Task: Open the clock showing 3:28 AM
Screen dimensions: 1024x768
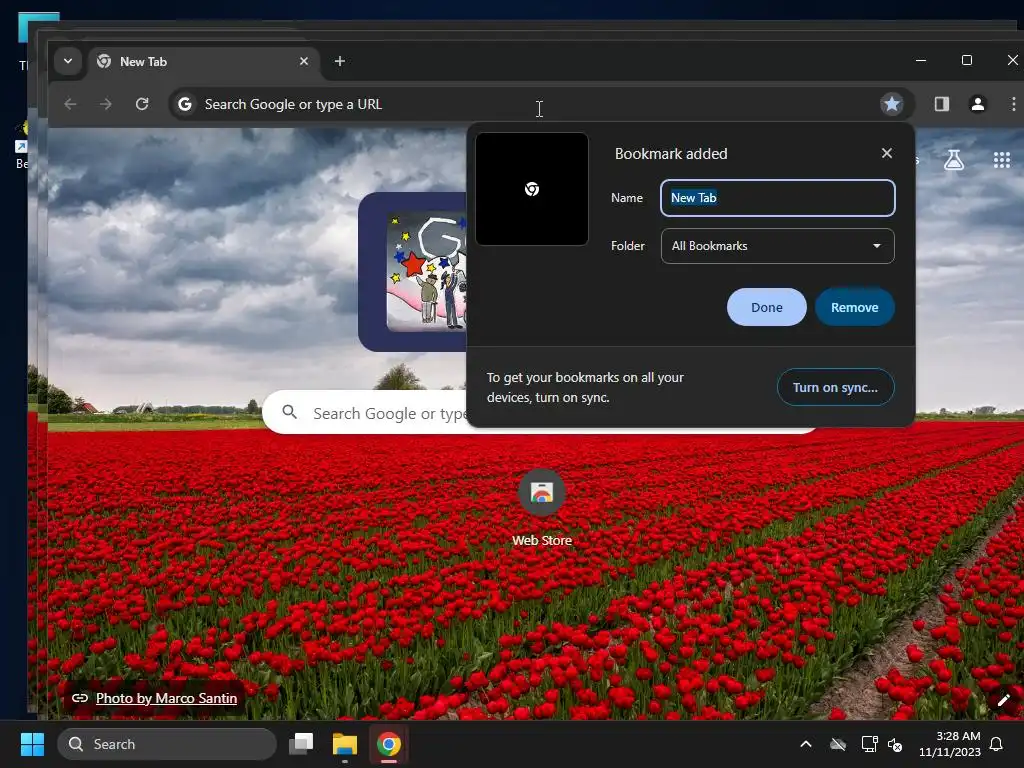Action: (x=950, y=744)
